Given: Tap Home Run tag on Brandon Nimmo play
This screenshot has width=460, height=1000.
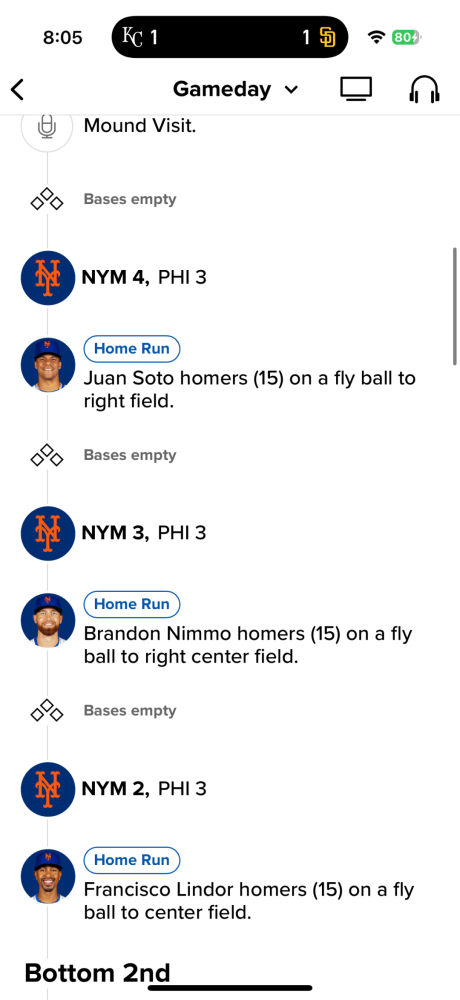Looking at the screenshot, I should pyautogui.click(x=132, y=605).
